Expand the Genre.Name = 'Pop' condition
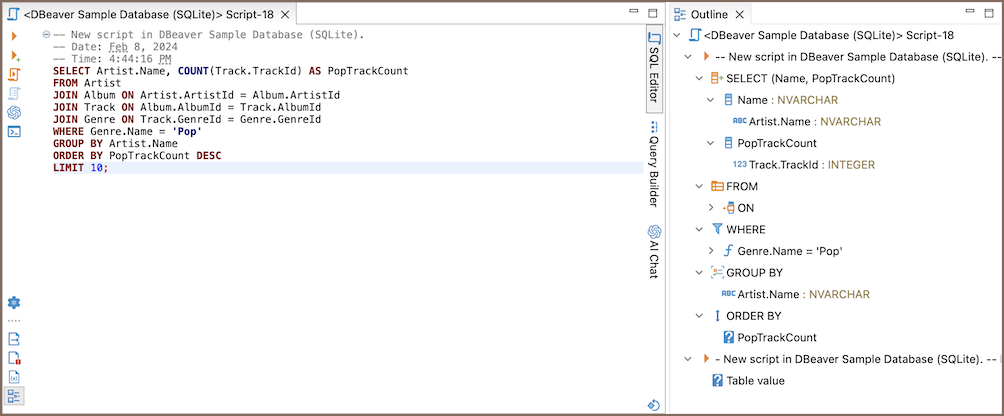 [711, 251]
